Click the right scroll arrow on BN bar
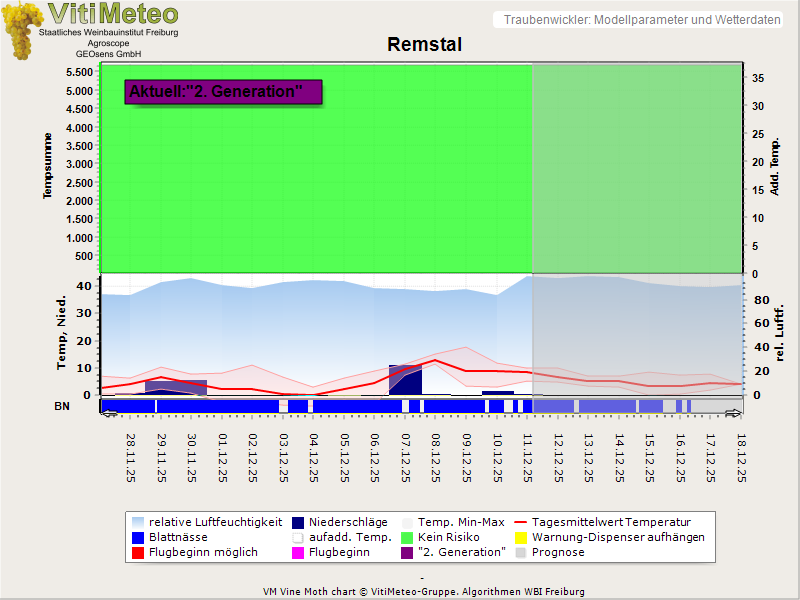This screenshot has width=800, height=600. 733,412
